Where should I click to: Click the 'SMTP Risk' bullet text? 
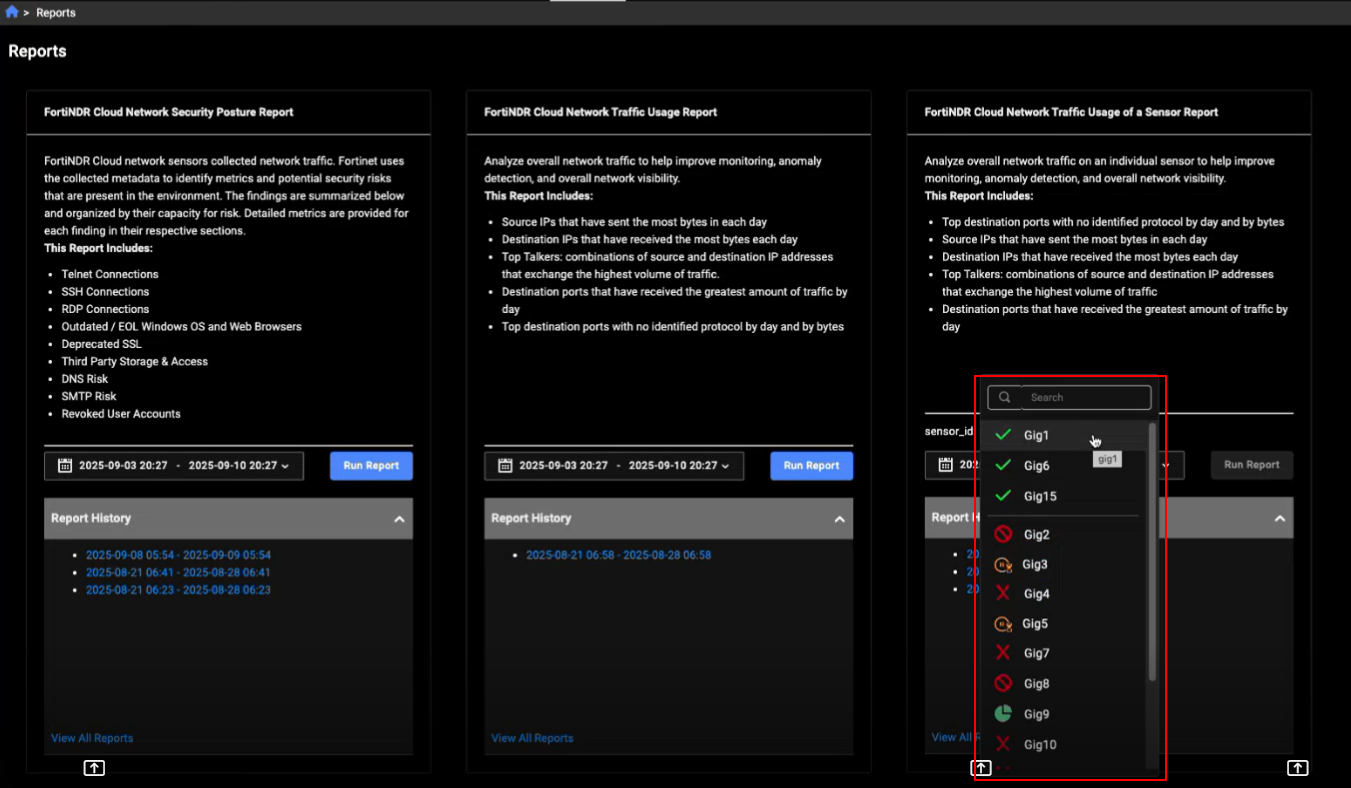pyautogui.click(x=89, y=397)
